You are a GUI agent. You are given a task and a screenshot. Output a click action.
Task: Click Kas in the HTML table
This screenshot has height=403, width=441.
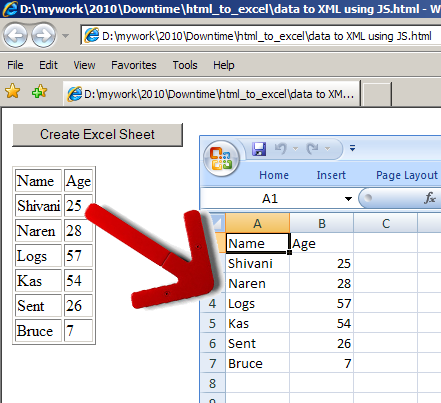[x=38, y=281]
